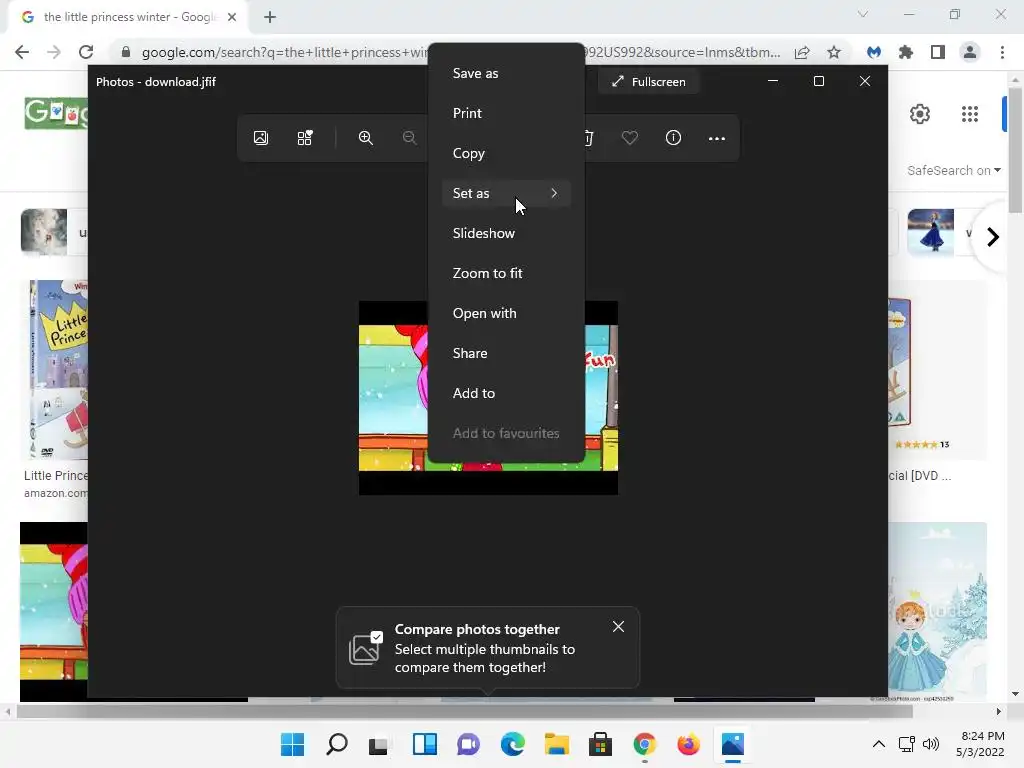Click the Chrome forward arrow
This screenshot has height=768, width=1024.
click(54, 52)
